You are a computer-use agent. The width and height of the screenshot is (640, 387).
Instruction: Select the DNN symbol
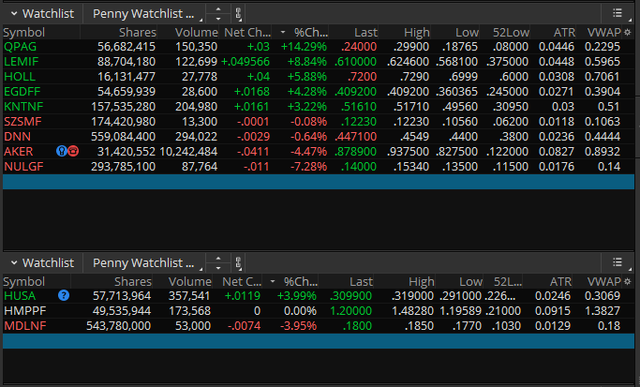coord(17,136)
